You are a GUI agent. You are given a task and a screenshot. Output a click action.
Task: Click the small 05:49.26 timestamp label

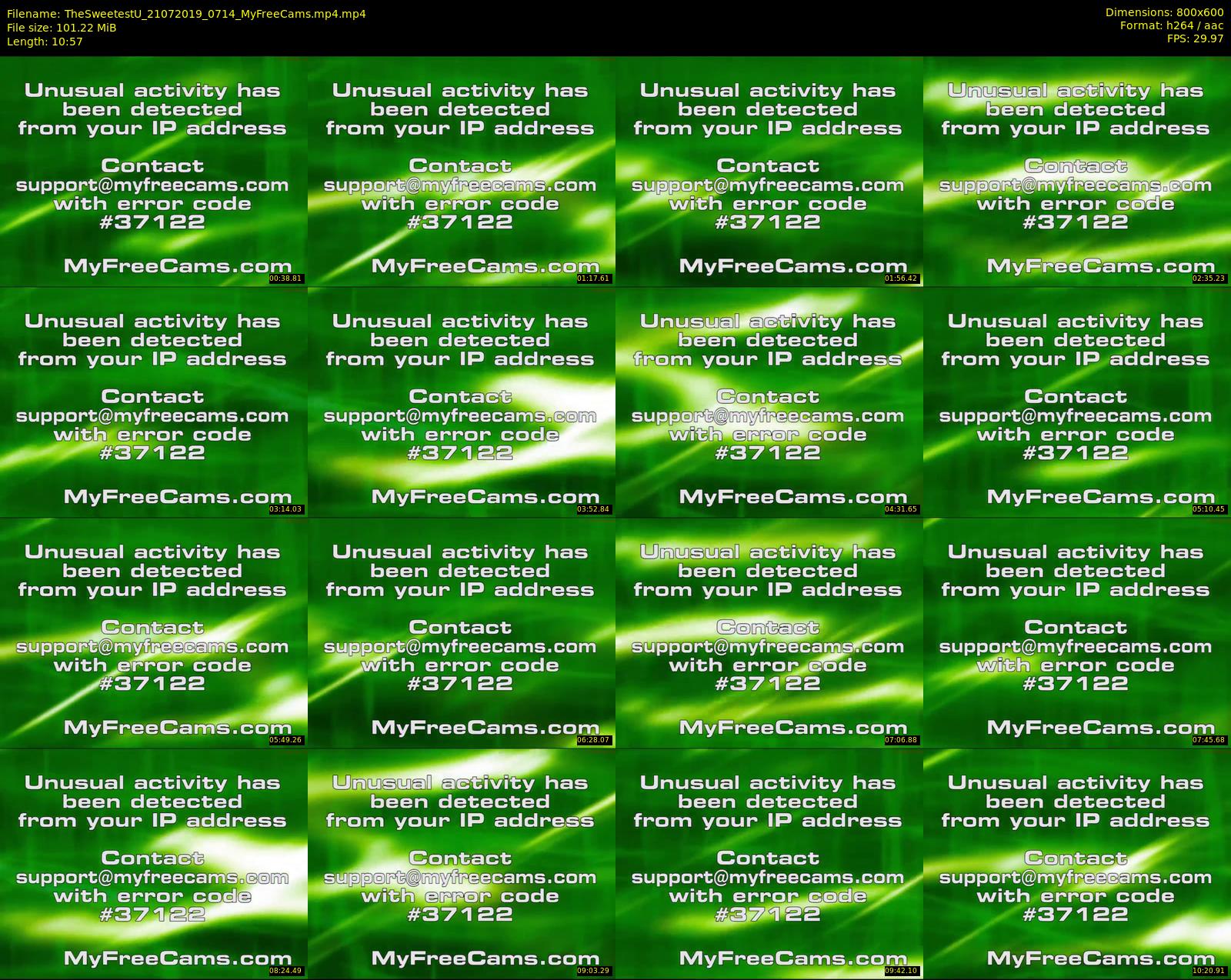pyautogui.click(x=286, y=740)
